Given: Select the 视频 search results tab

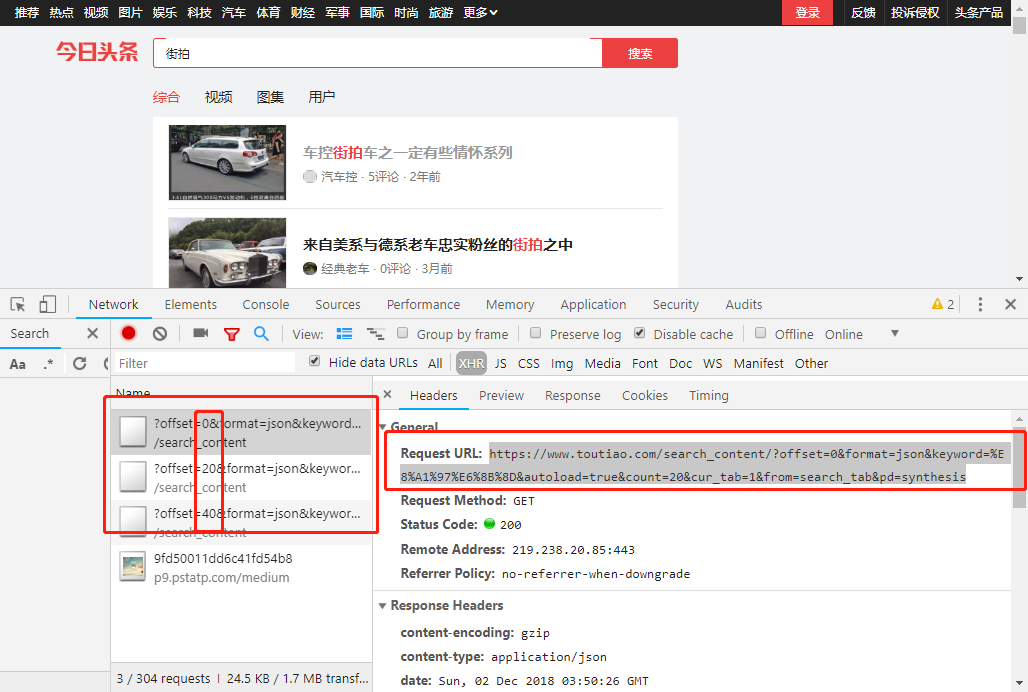Looking at the screenshot, I should point(218,97).
